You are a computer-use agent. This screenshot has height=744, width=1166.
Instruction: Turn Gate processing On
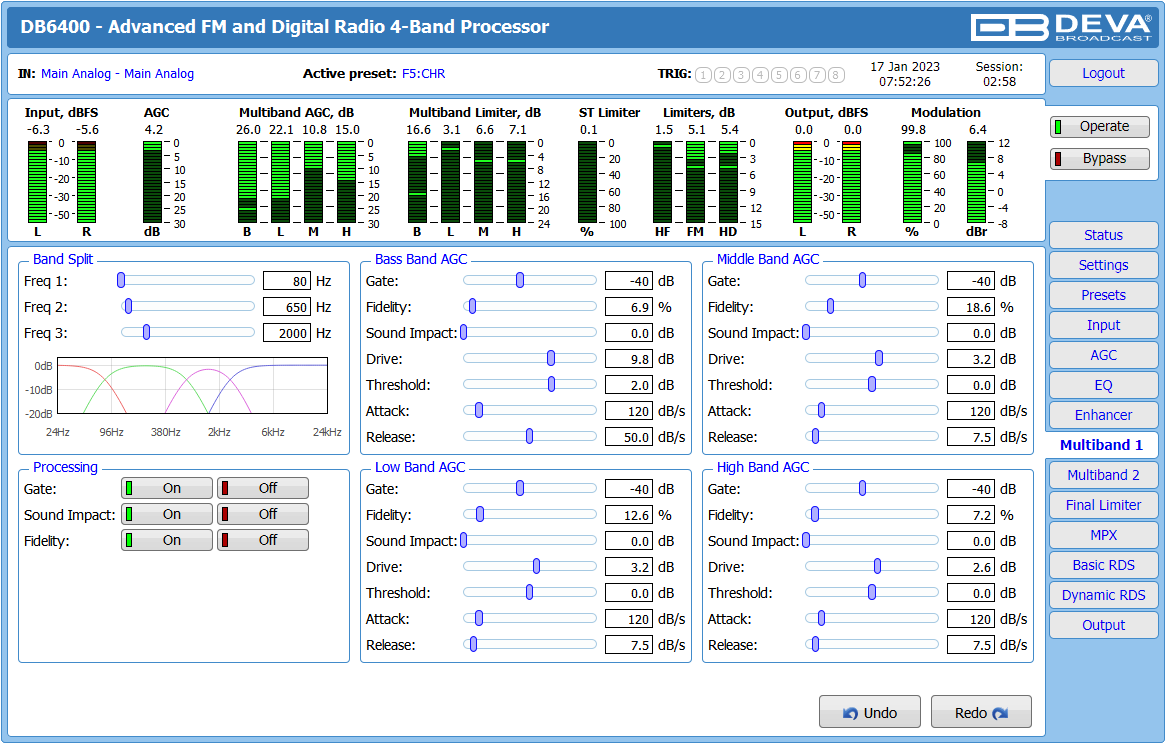pyautogui.click(x=167, y=488)
